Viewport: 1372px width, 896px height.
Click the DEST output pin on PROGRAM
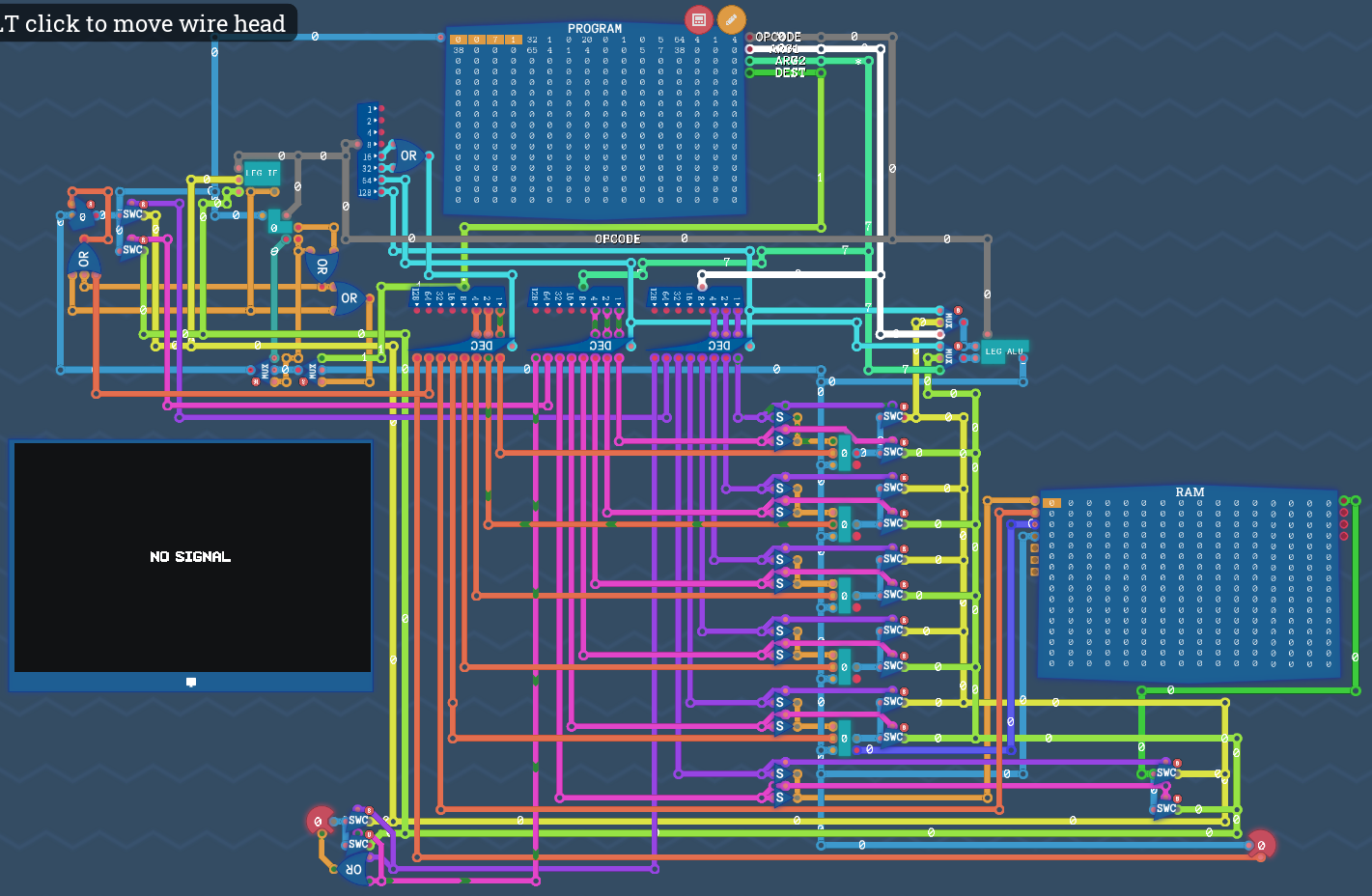pos(750,72)
